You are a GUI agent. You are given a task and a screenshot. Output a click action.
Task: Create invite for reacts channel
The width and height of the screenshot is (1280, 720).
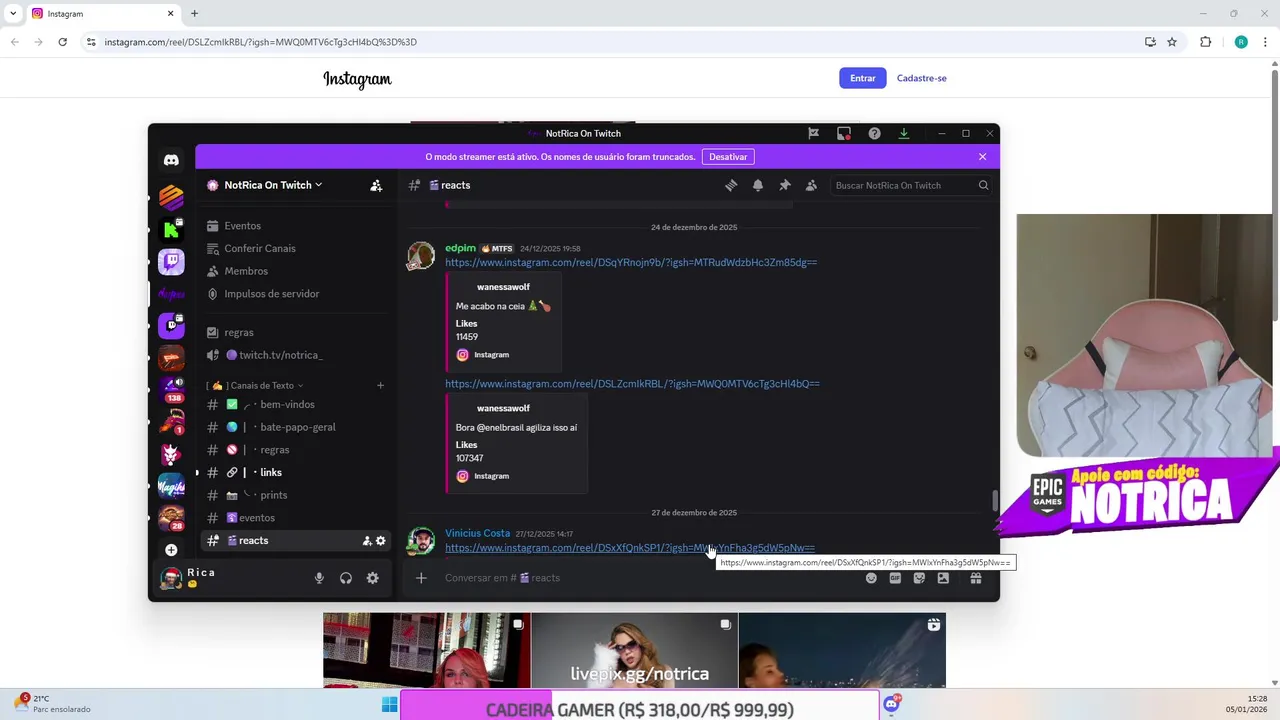tap(367, 541)
